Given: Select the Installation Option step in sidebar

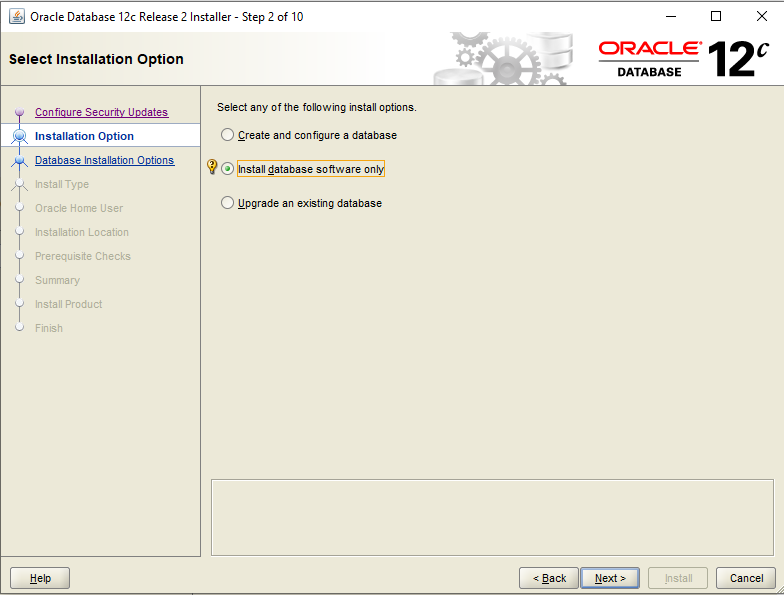Looking at the screenshot, I should pyautogui.click(x=100, y=136).
